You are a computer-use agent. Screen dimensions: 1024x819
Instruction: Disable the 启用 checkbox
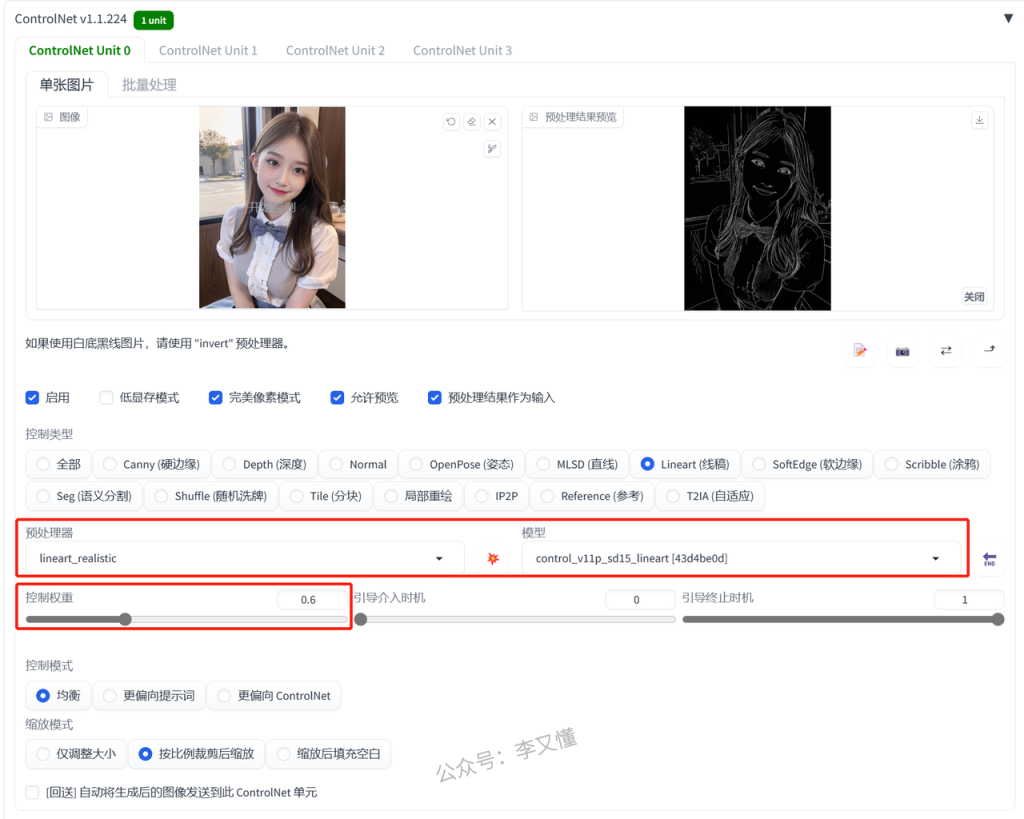click(x=32, y=398)
